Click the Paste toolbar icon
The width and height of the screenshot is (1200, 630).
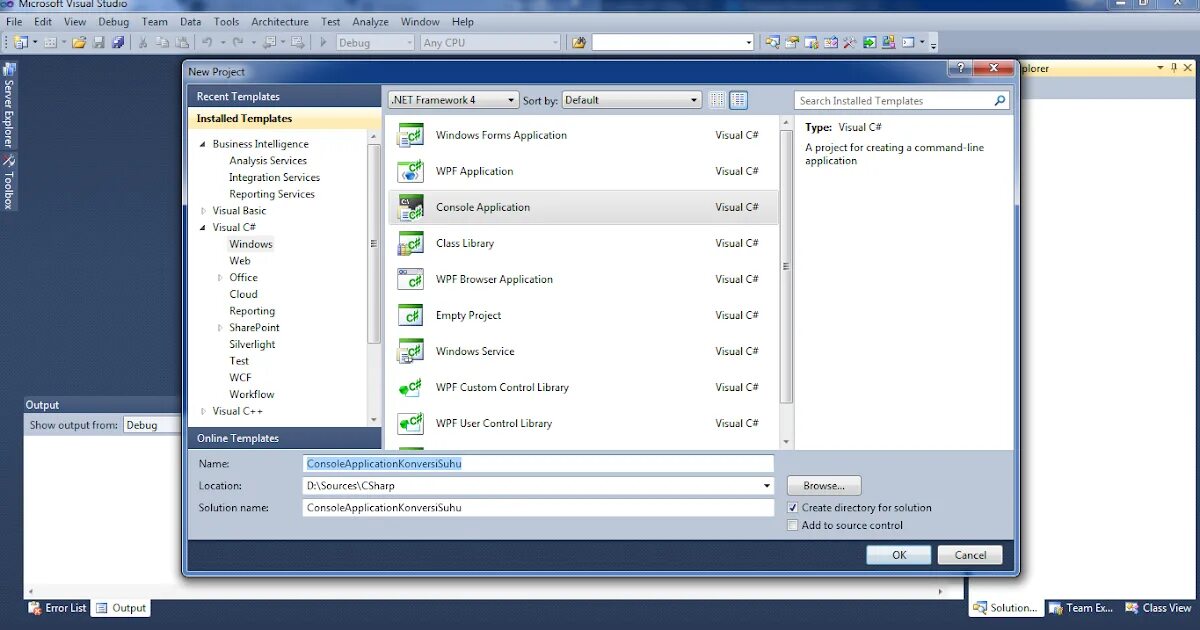[x=182, y=42]
